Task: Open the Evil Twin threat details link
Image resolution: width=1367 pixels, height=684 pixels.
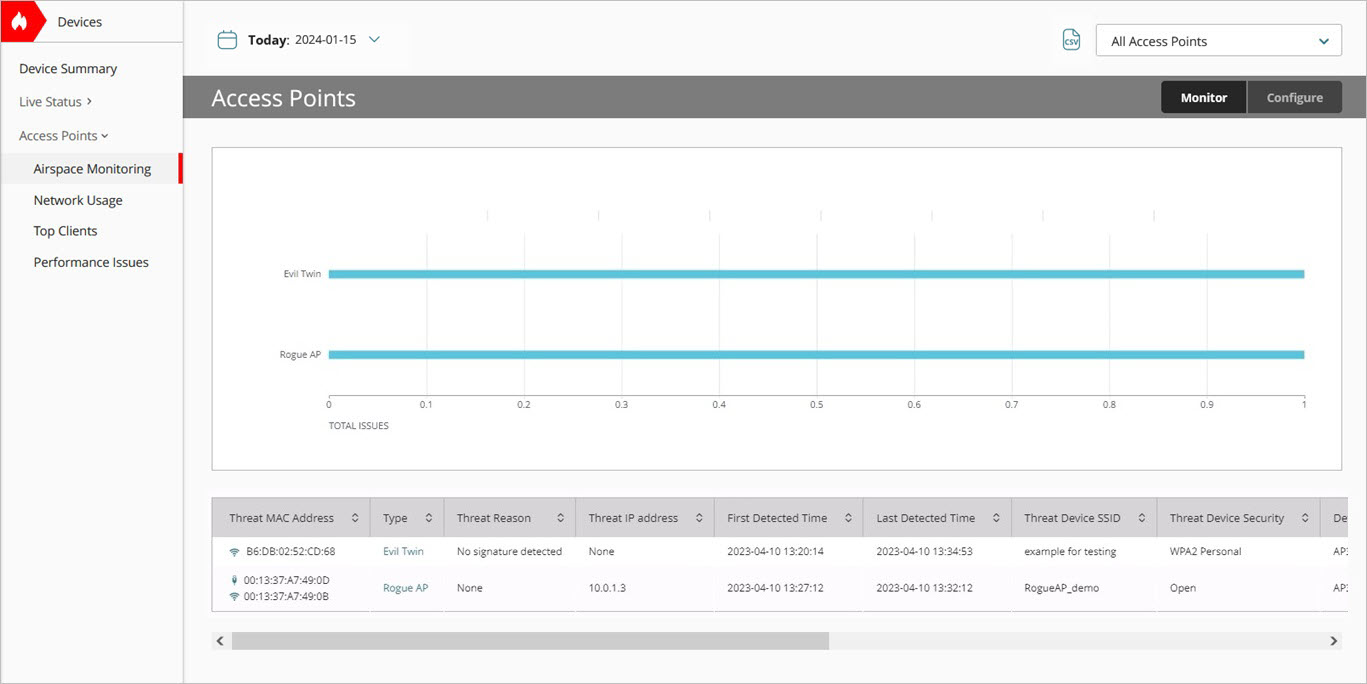Action: click(403, 551)
